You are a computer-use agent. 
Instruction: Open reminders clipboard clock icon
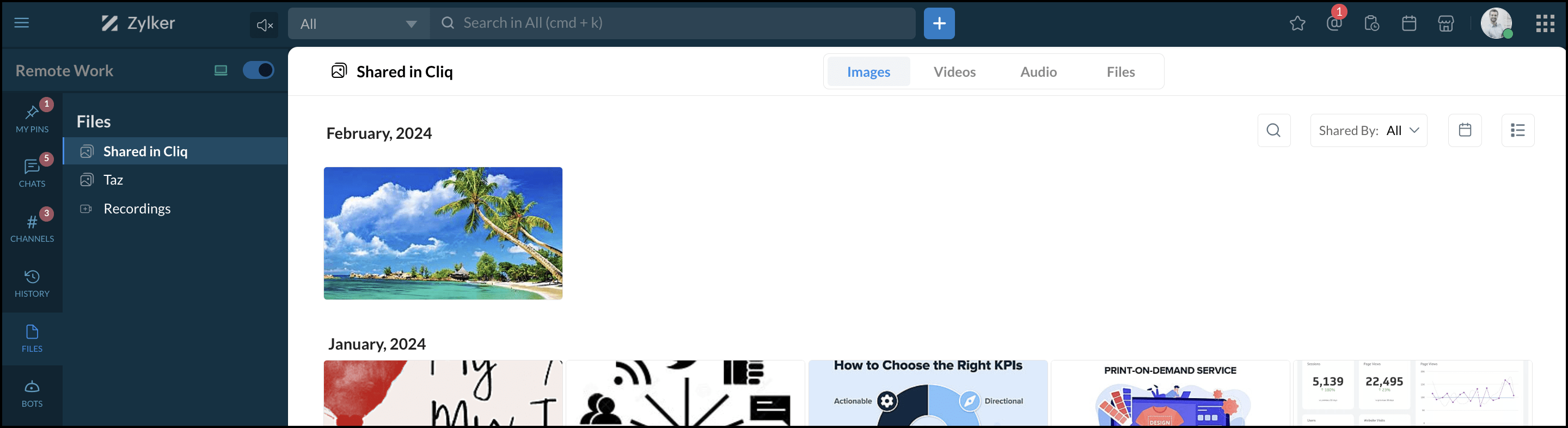[1371, 24]
